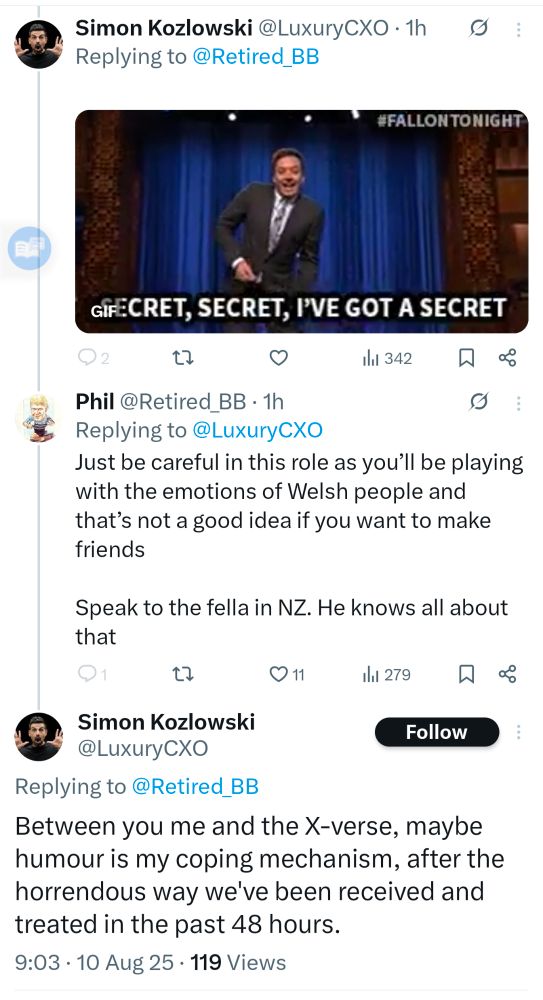543x1000 pixels.
Task: Like Phil's reply with 11 likes
Action: tap(286, 674)
